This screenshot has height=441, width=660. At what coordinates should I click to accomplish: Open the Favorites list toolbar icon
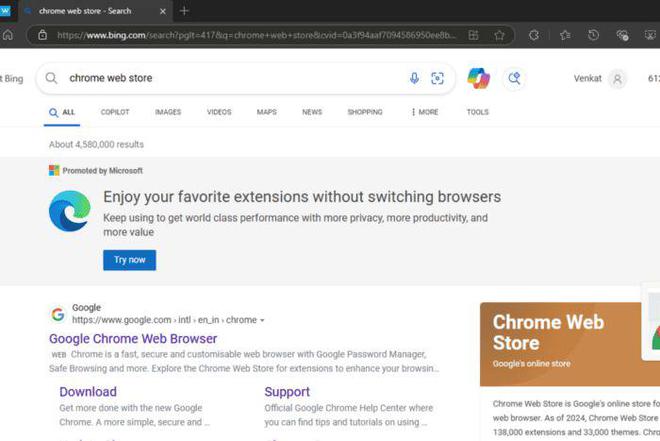[565, 35]
